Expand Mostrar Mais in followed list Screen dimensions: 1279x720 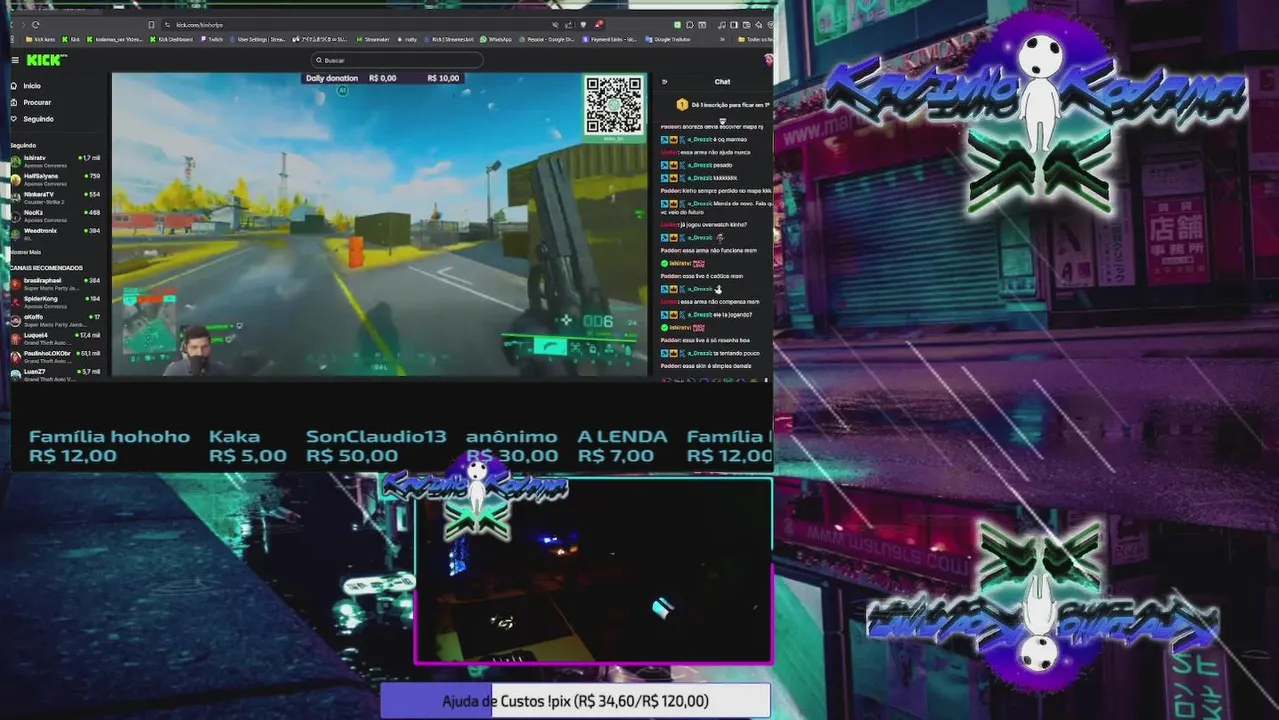pos(26,252)
